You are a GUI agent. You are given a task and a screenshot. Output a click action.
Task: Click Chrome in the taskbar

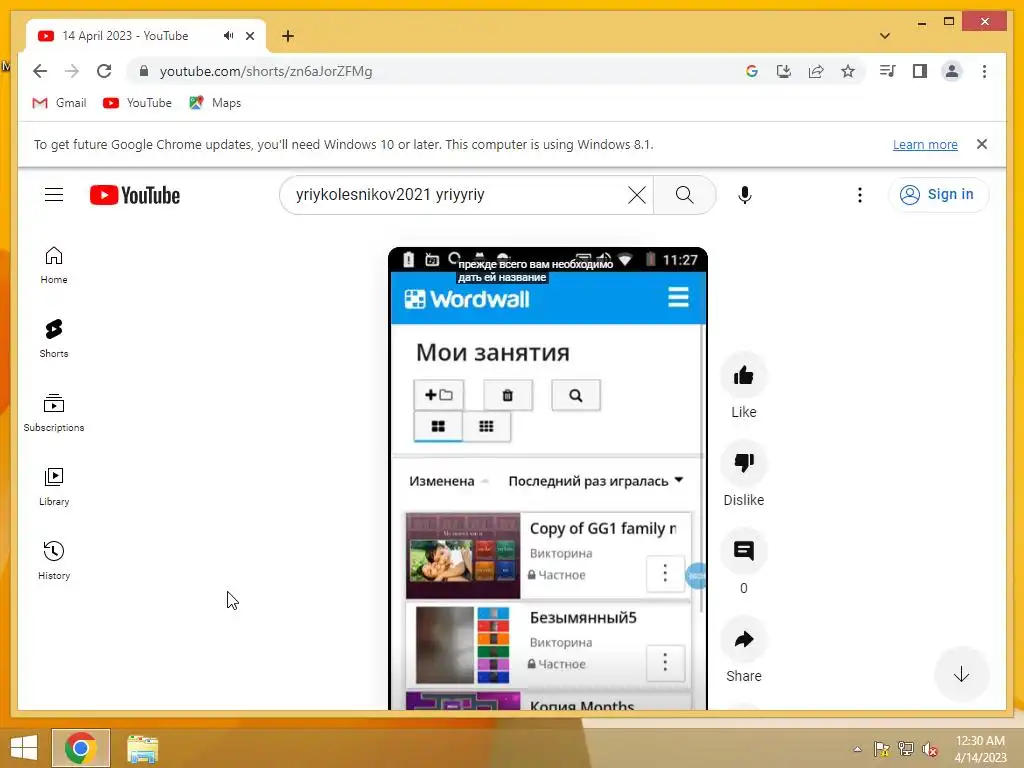tap(81, 748)
